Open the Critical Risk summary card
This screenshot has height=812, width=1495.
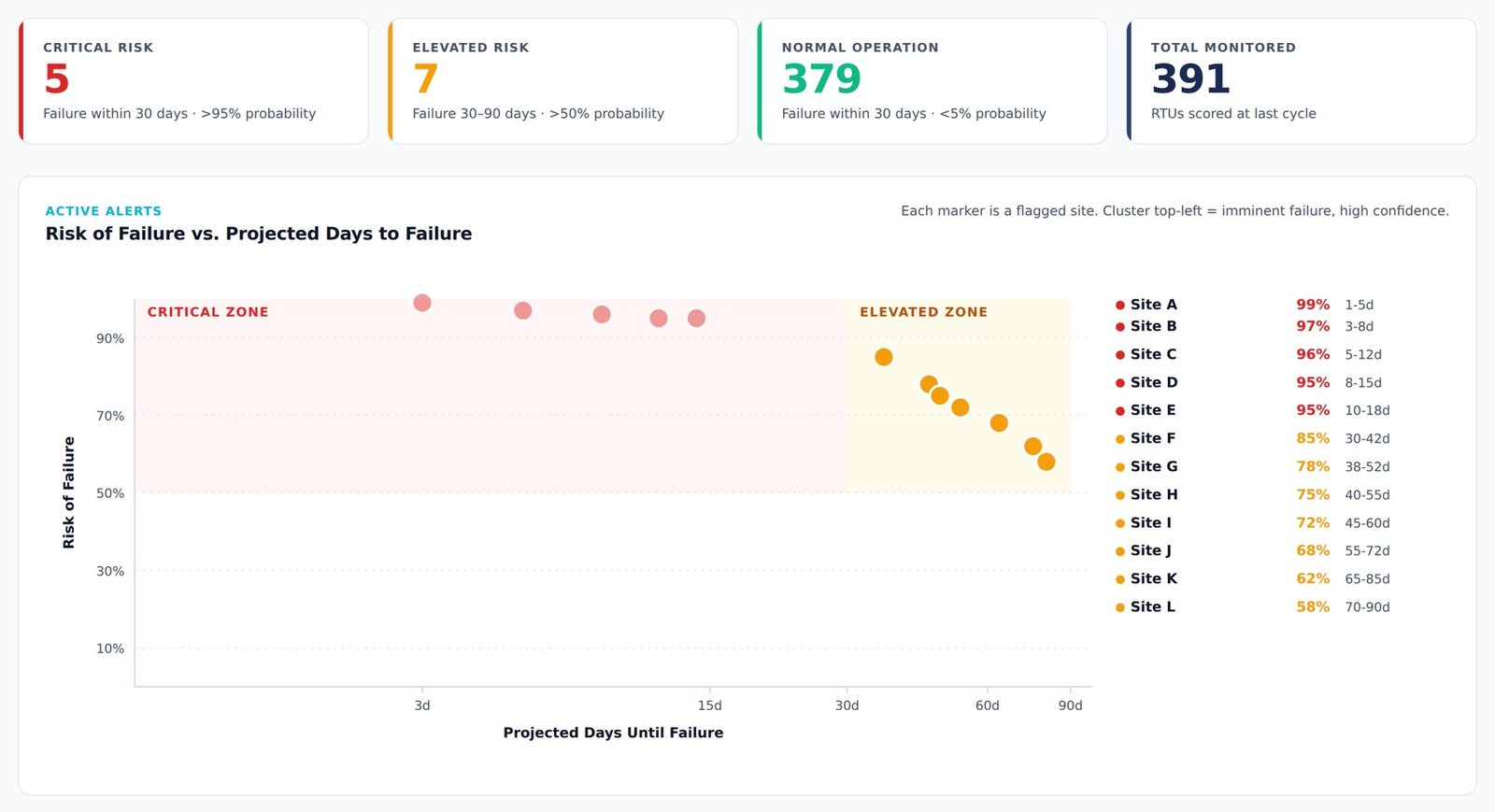(193, 81)
